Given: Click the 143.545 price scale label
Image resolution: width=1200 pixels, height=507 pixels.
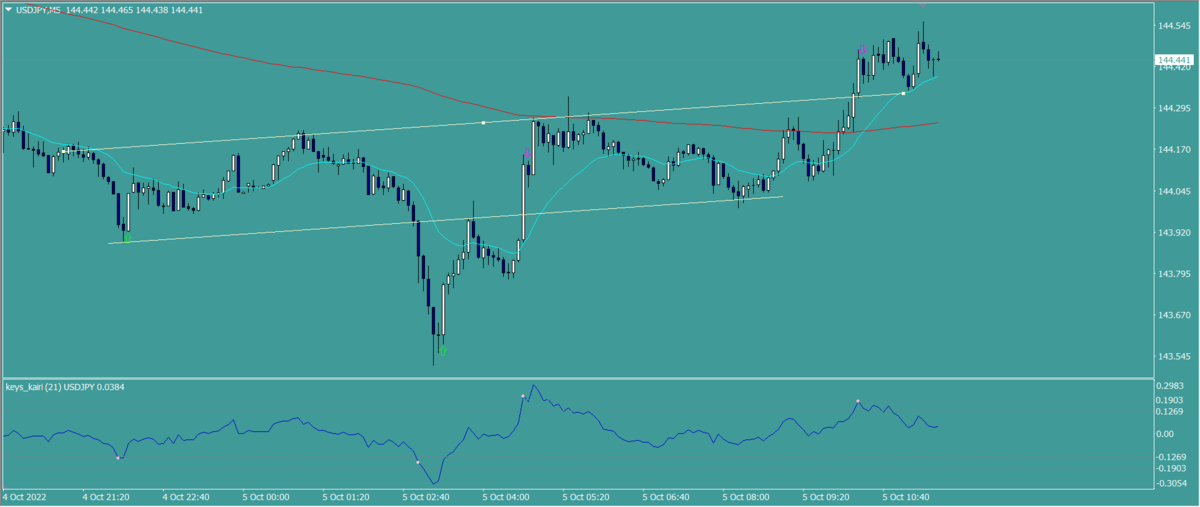Looking at the screenshot, I should [x=1174, y=357].
